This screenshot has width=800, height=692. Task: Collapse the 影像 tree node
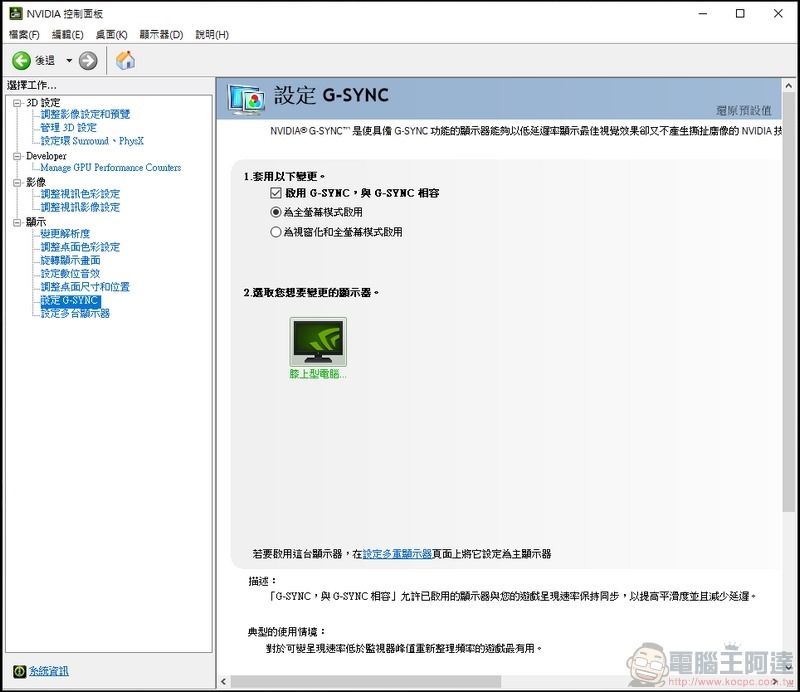[x=17, y=182]
